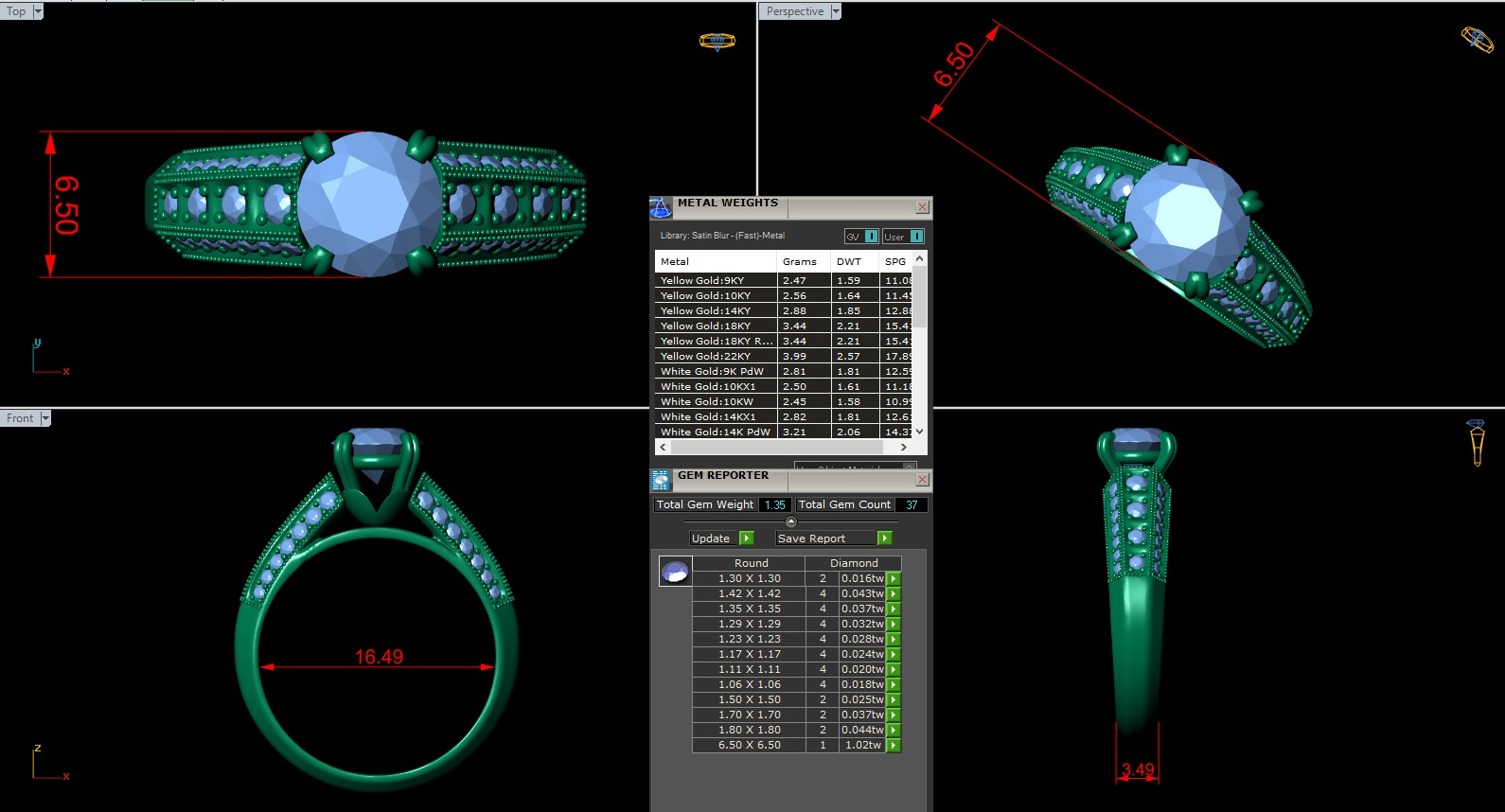Click green arrow for 1.50 X 1.50 gems
Image resolution: width=1505 pixels, height=812 pixels.
[x=894, y=699]
